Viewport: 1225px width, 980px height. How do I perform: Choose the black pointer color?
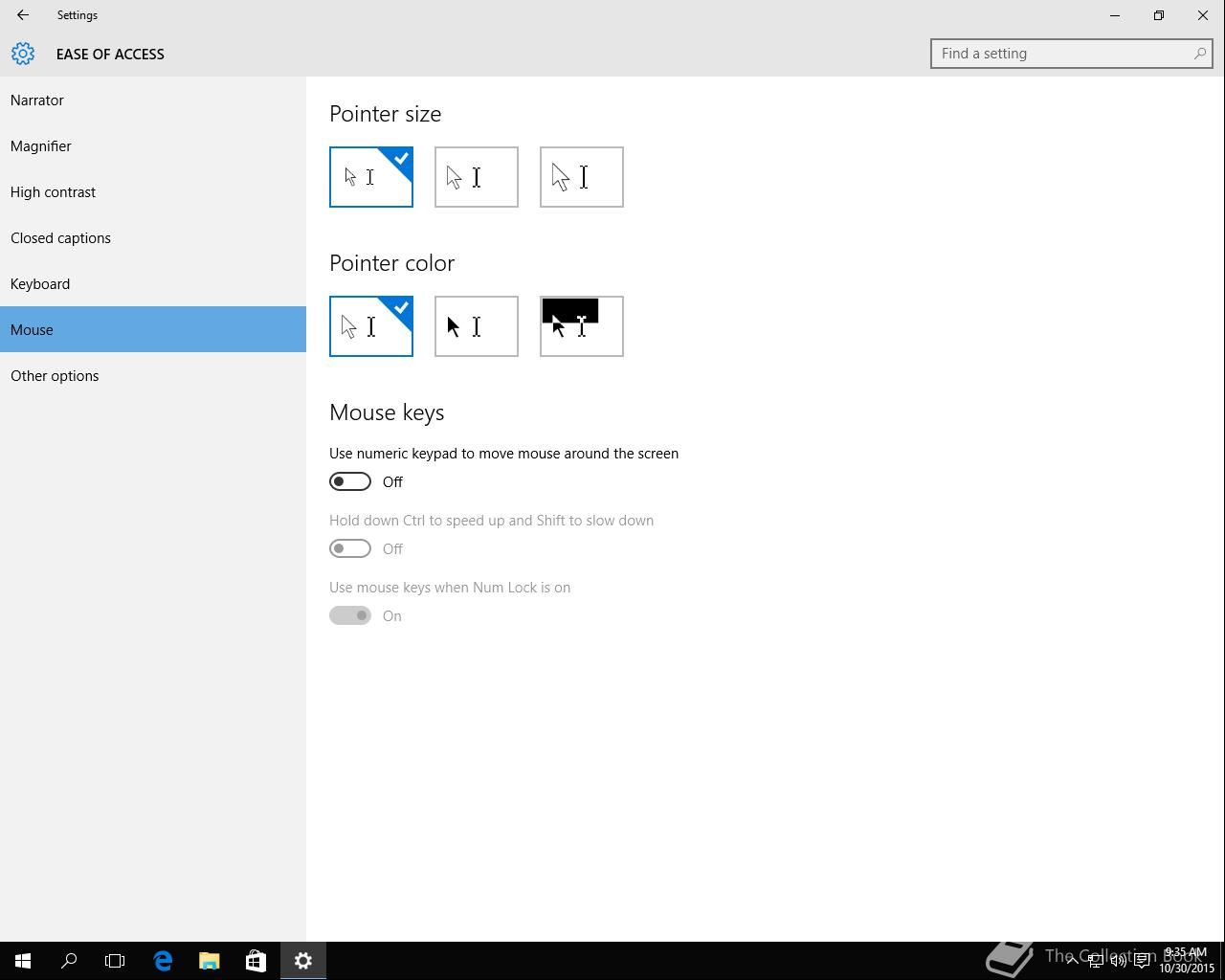click(x=477, y=326)
